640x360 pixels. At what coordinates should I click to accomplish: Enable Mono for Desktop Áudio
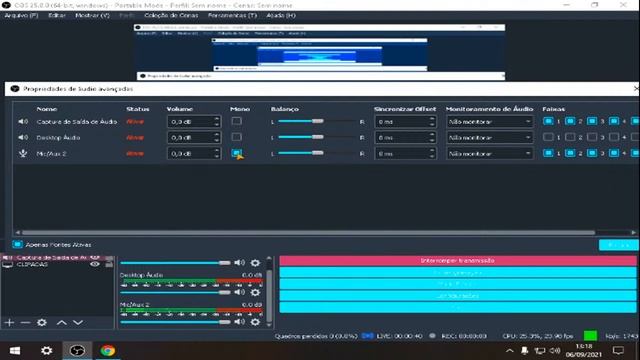236,137
